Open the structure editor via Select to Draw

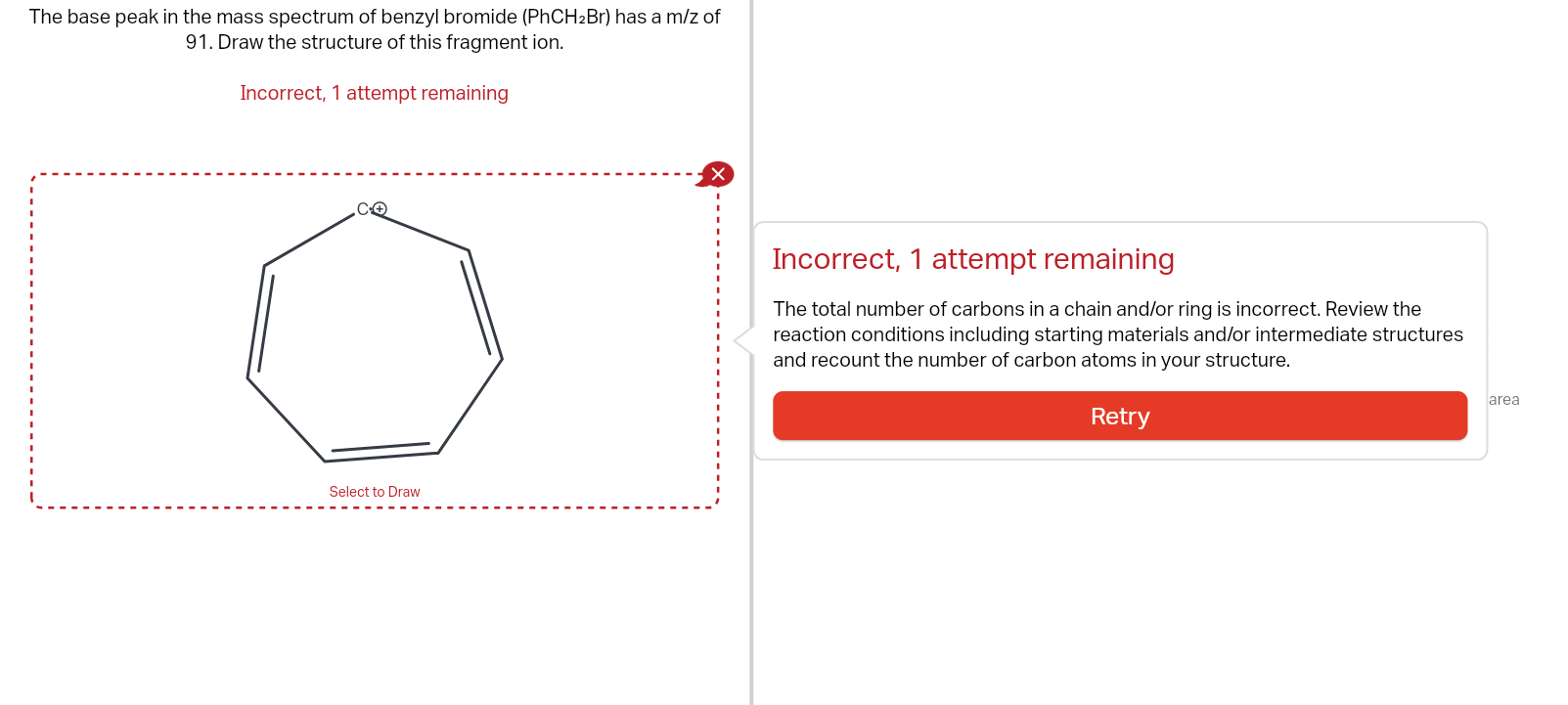375,492
